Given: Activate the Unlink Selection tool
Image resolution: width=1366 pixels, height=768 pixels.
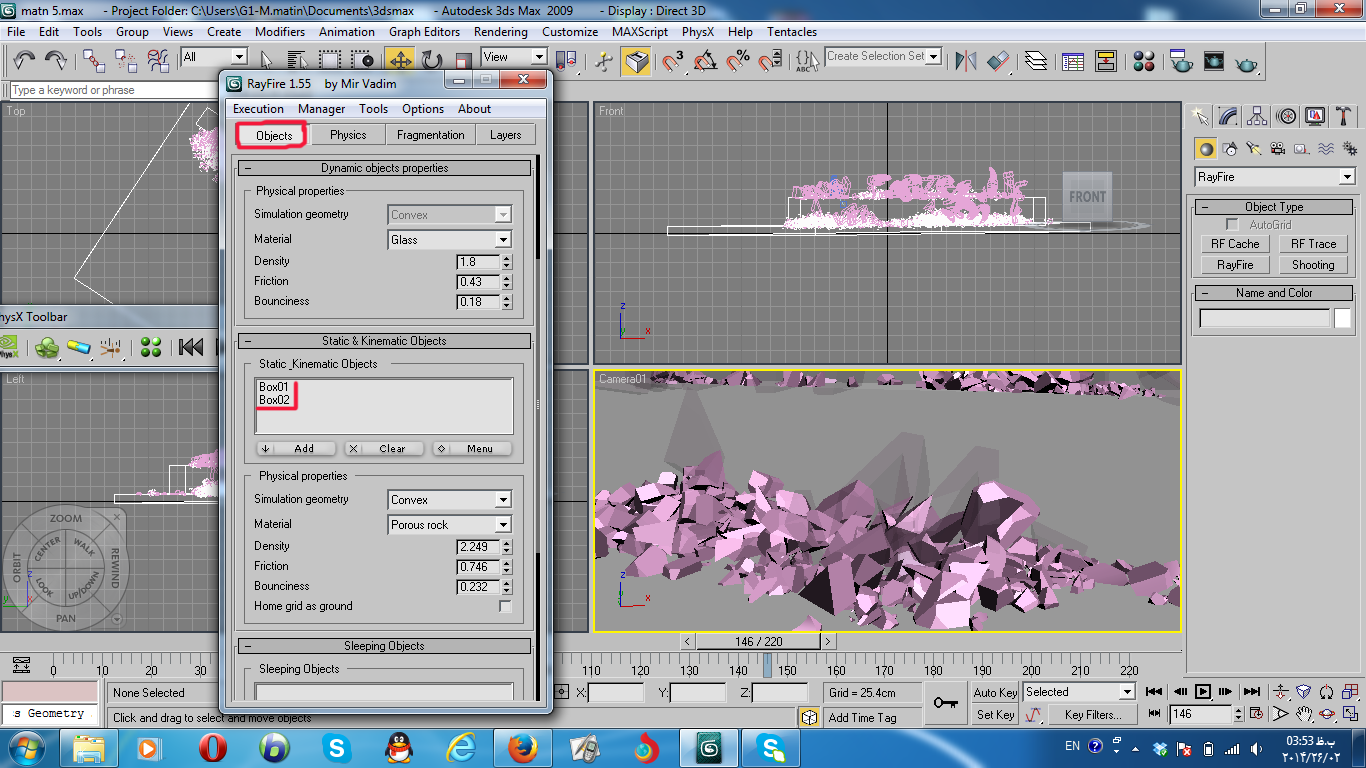Looking at the screenshot, I should (126, 60).
